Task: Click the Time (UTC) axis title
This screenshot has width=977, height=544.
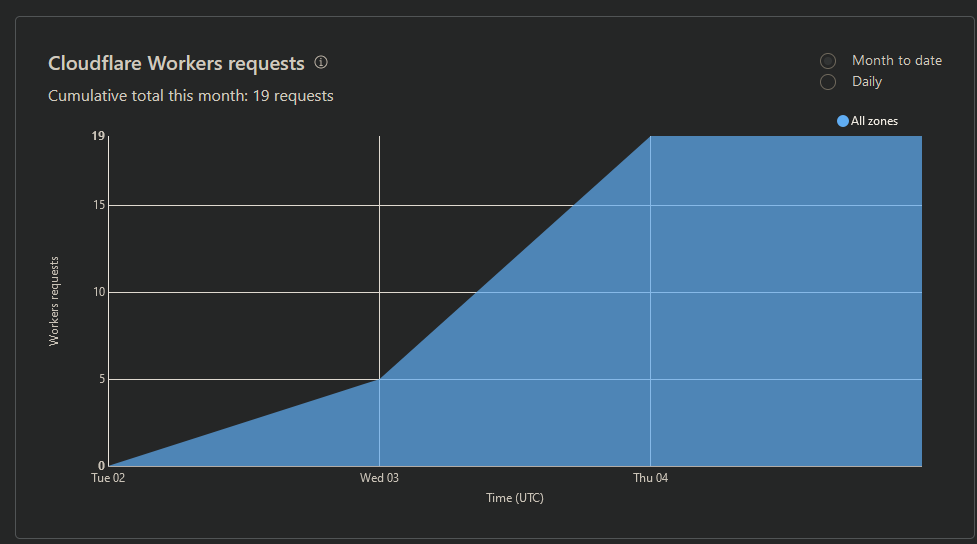Action: tap(515, 498)
